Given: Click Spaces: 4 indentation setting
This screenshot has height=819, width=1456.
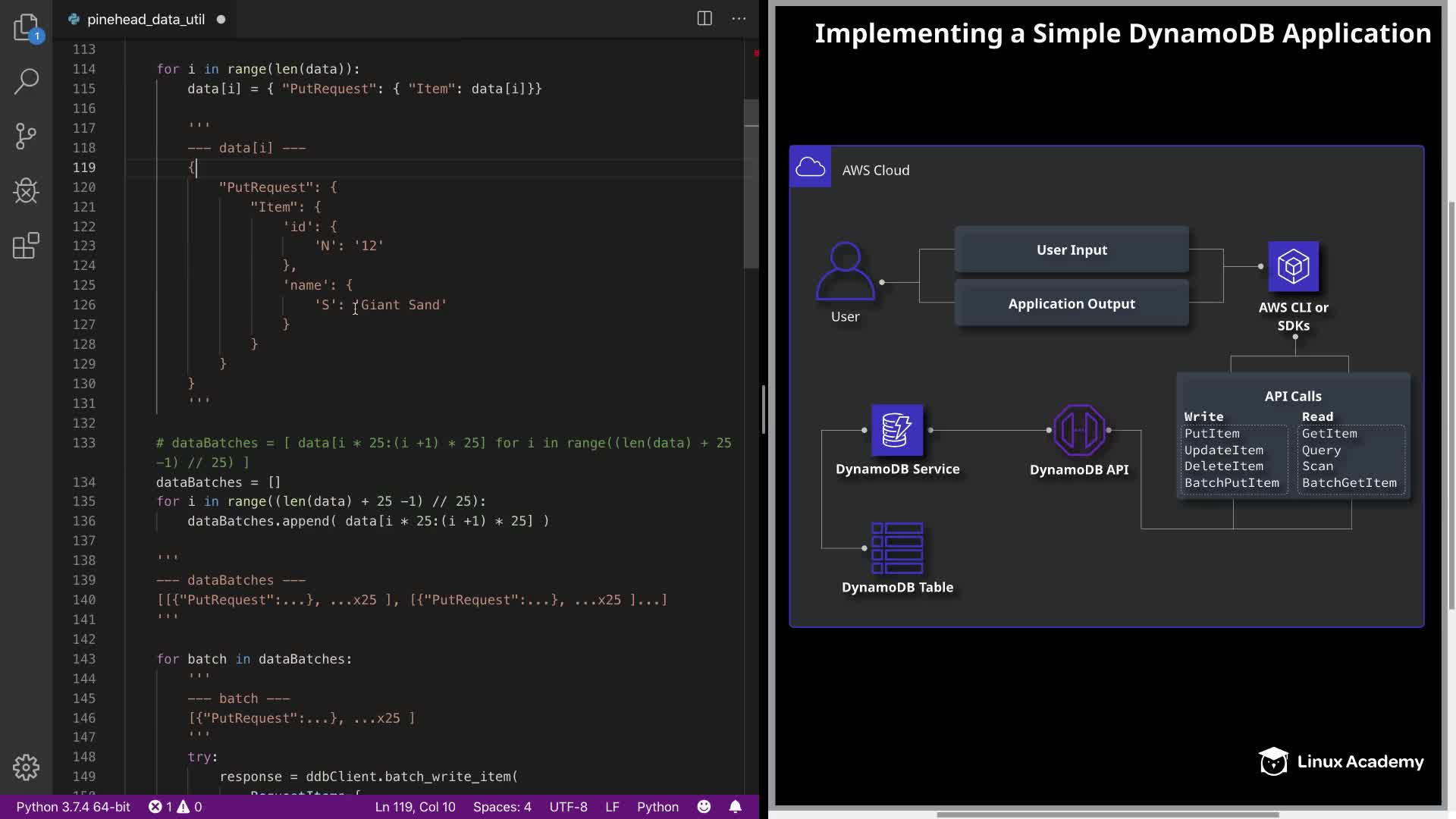Looking at the screenshot, I should [x=502, y=807].
